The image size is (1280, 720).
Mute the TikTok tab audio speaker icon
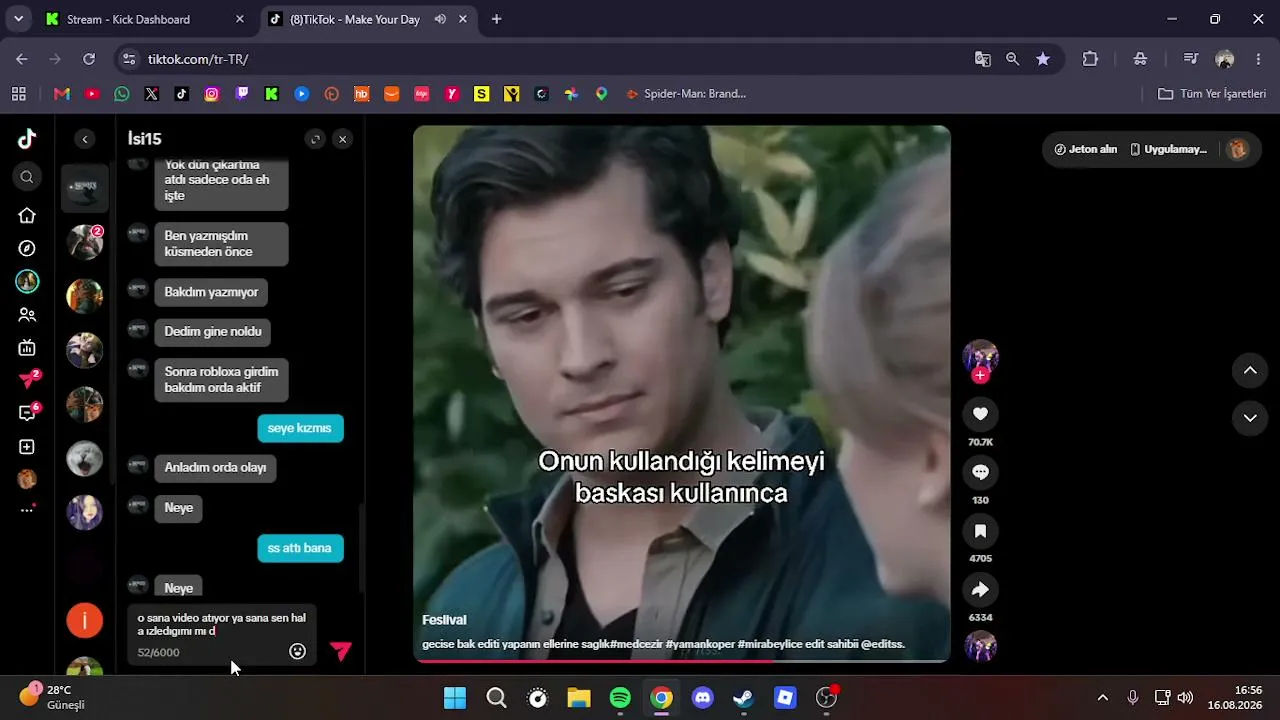coord(440,19)
